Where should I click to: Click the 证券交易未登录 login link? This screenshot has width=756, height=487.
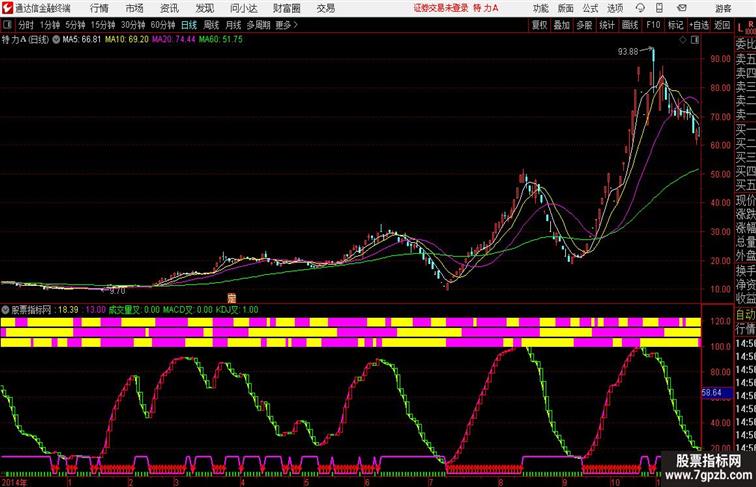[441, 8]
